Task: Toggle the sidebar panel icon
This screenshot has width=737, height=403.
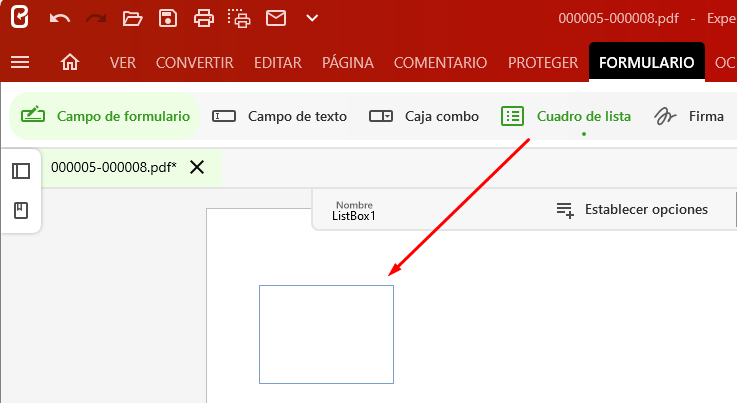Action: tap(21, 171)
